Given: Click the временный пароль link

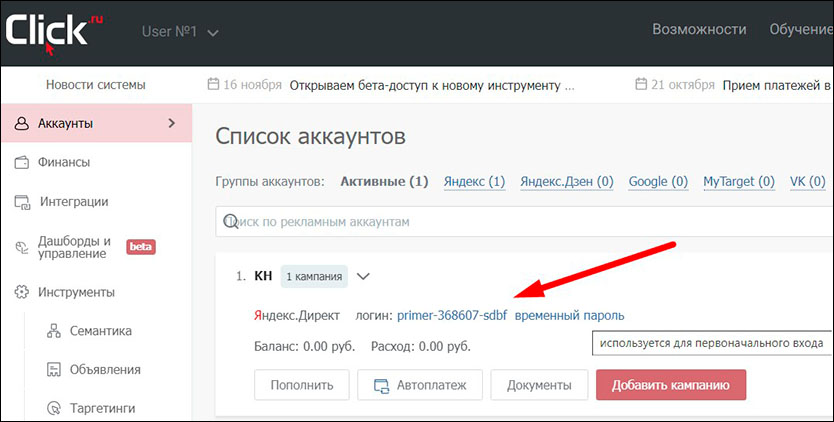Looking at the screenshot, I should (570, 316).
